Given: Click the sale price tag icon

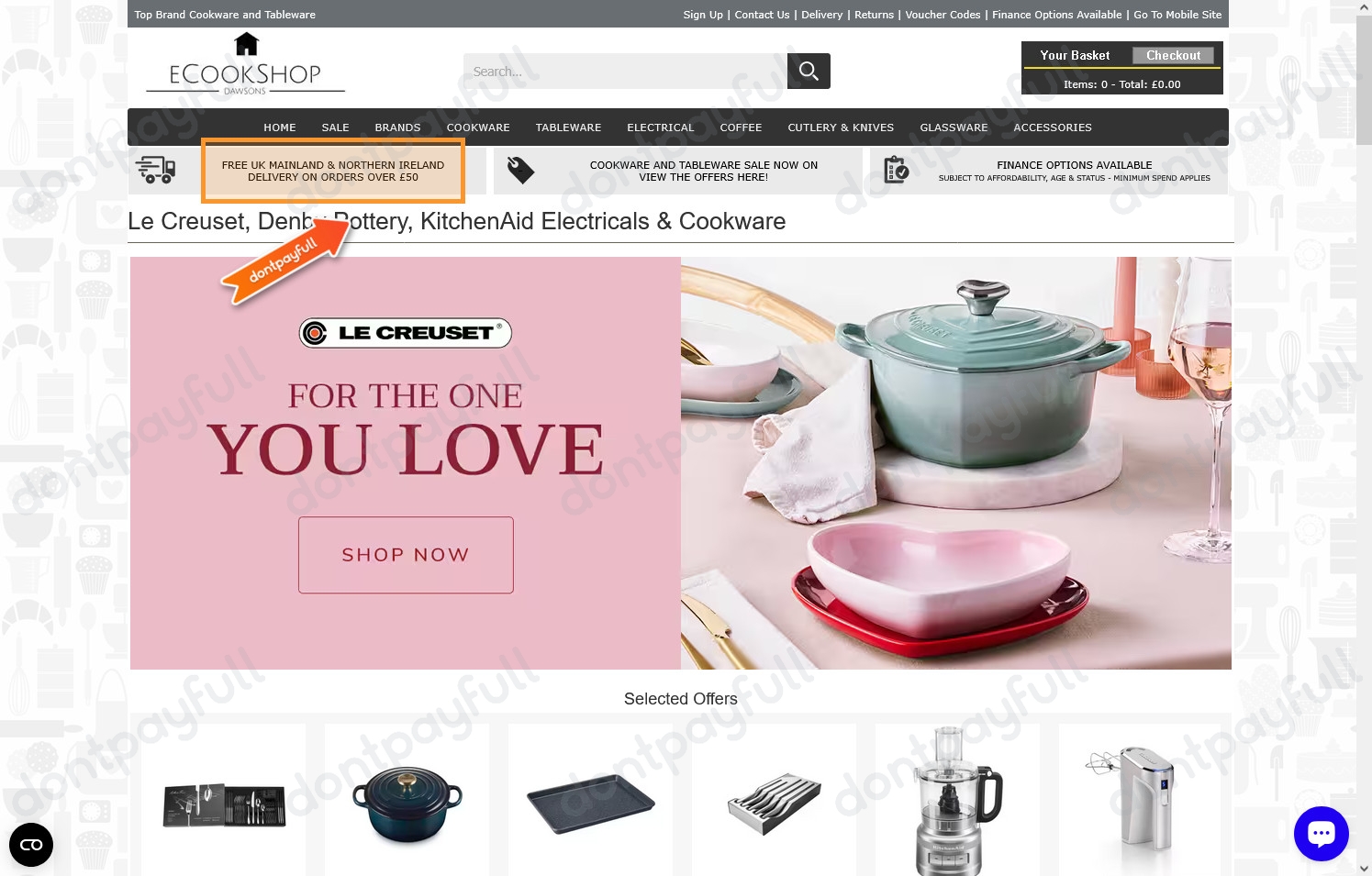Looking at the screenshot, I should 520,170.
